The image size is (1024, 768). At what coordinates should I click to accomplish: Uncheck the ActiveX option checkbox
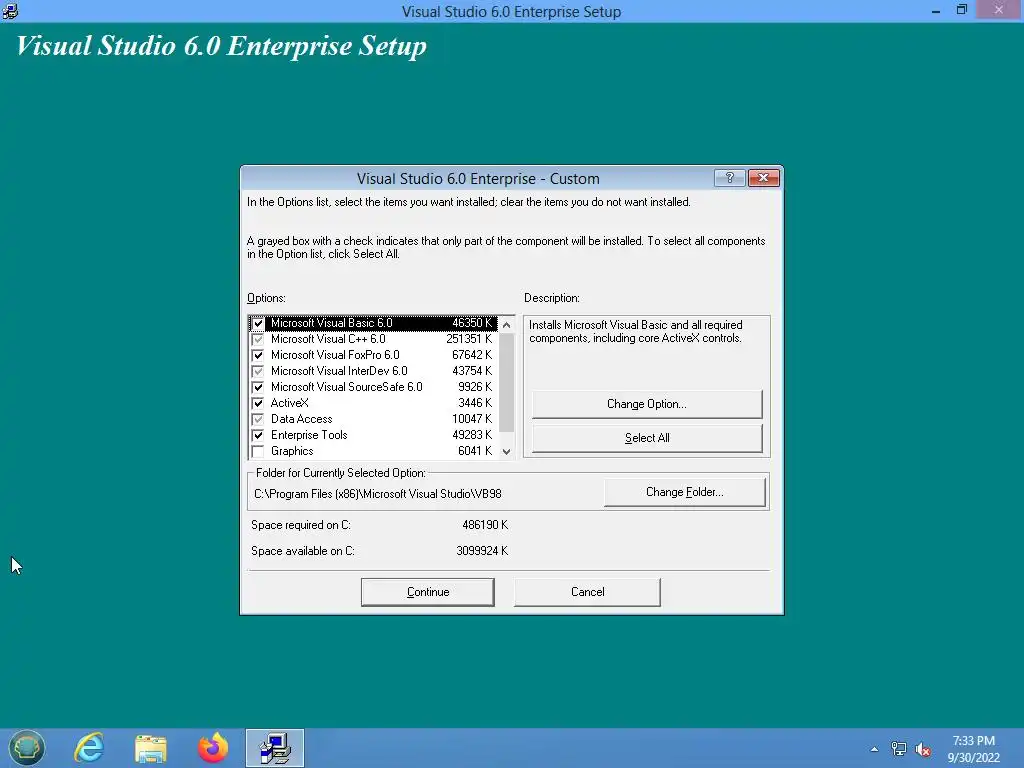(x=258, y=404)
